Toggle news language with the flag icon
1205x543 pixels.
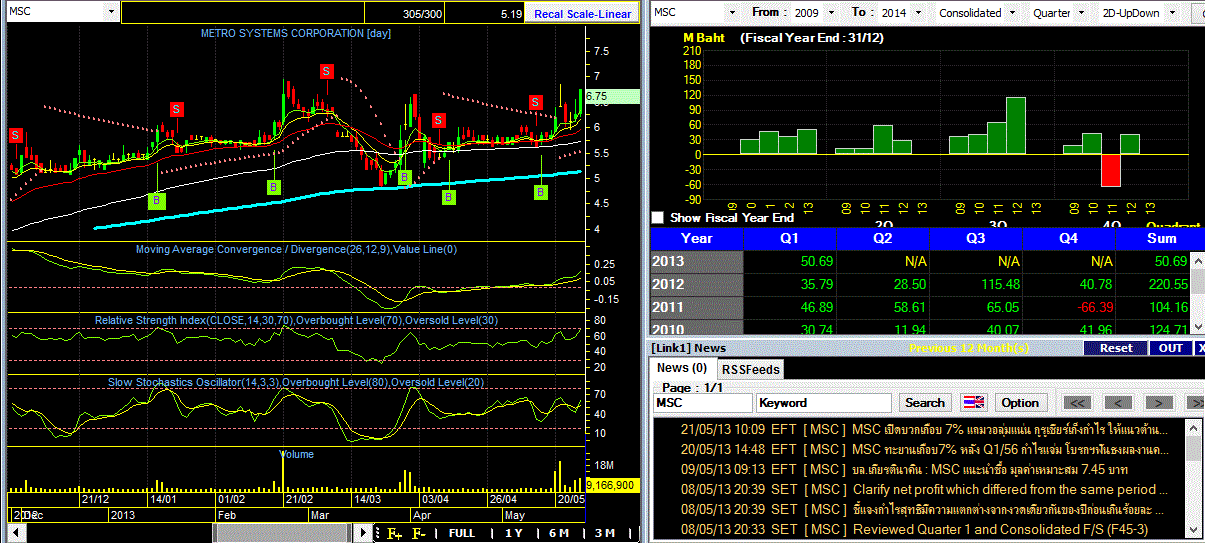pos(973,403)
